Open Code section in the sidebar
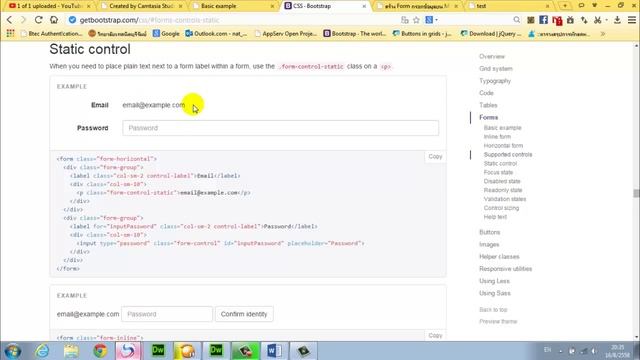The height and width of the screenshot is (360, 640). click(x=486, y=93)
